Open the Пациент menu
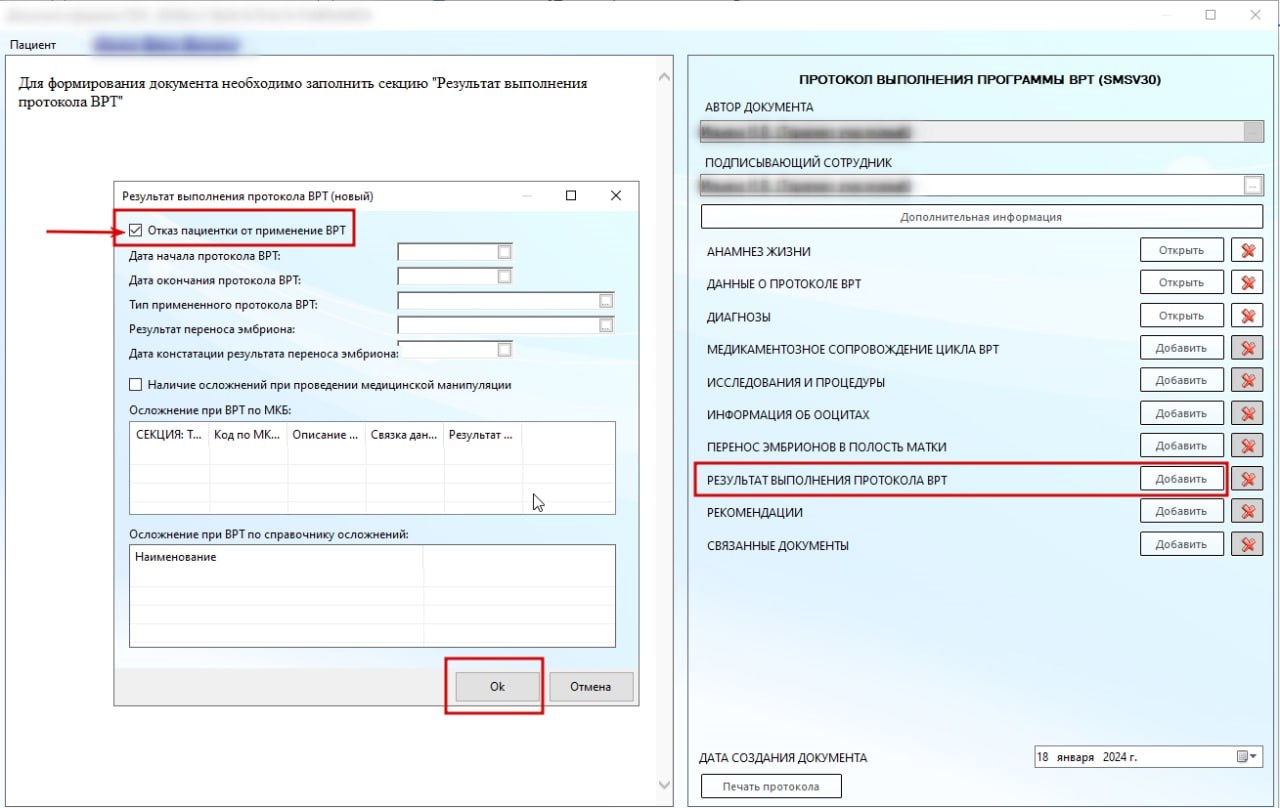Viewport: 1280px width, 808px height. point(32,45)
